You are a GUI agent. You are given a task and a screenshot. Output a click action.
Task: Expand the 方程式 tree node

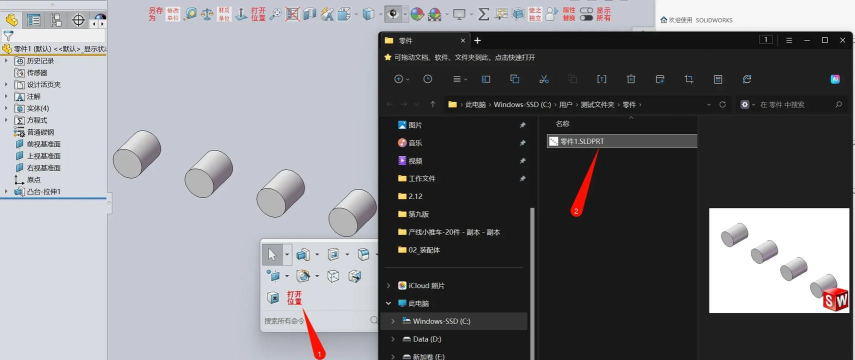6,121
